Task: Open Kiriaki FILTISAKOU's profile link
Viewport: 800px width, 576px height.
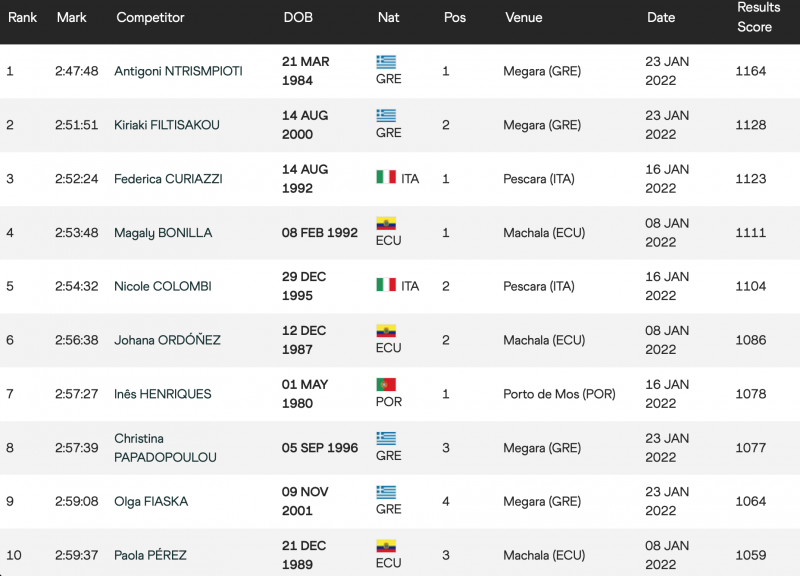Action: (x=166, y=125)
